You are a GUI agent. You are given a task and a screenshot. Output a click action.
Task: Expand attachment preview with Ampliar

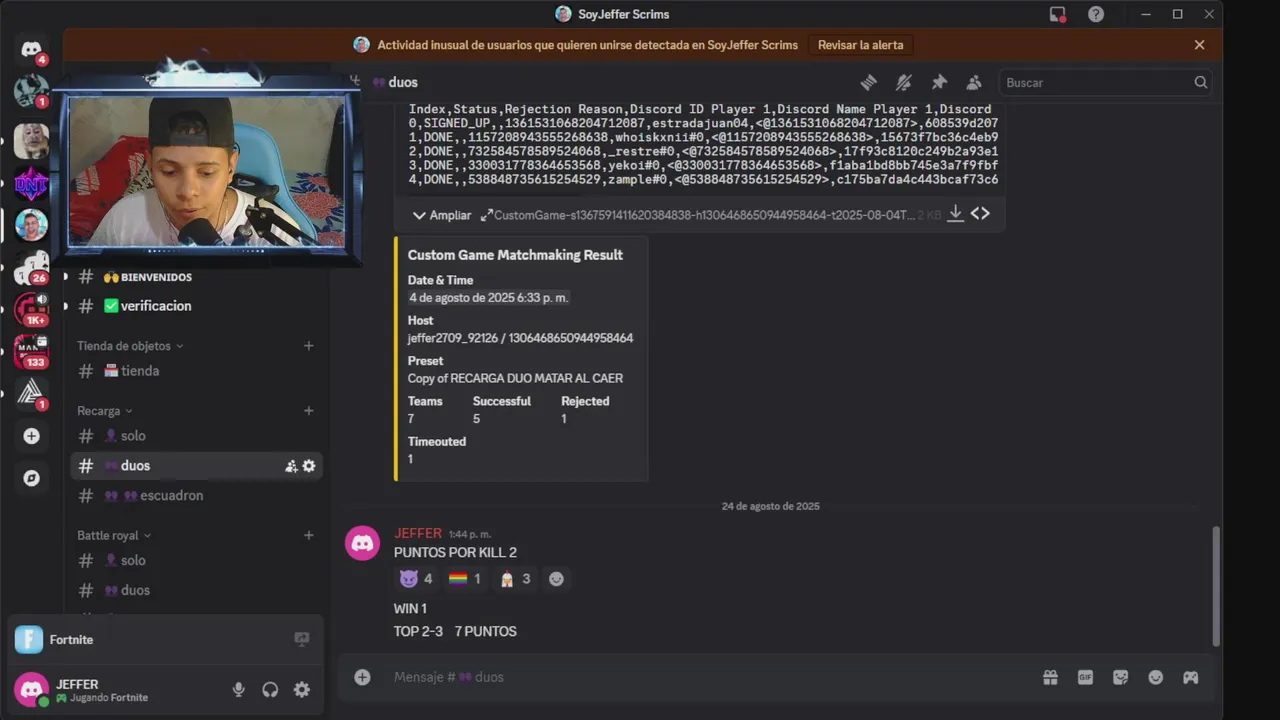(x=441, y=215)
